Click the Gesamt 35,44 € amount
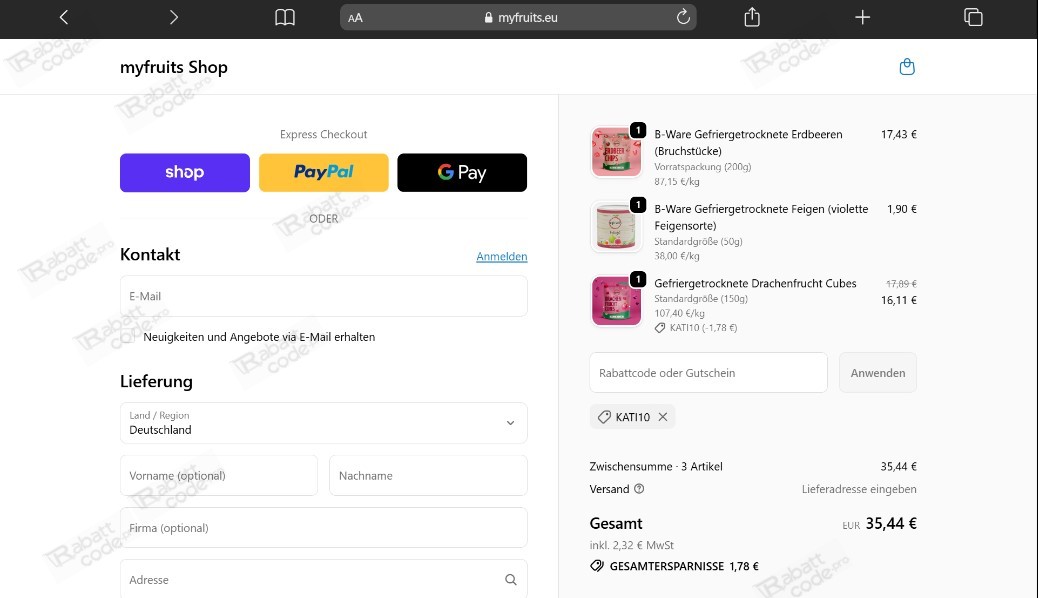The width and height of the screenshot is (1038, 598). click(891, 523)
